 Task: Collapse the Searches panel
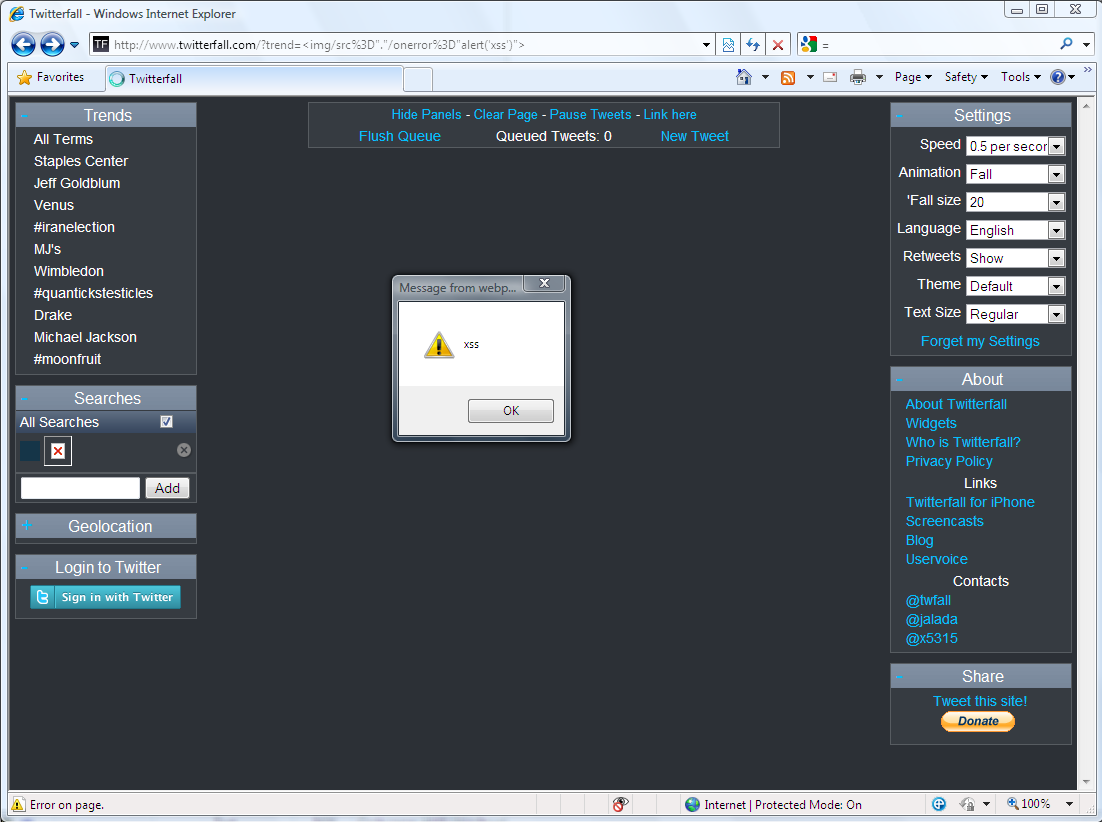[x=25, y=399]
